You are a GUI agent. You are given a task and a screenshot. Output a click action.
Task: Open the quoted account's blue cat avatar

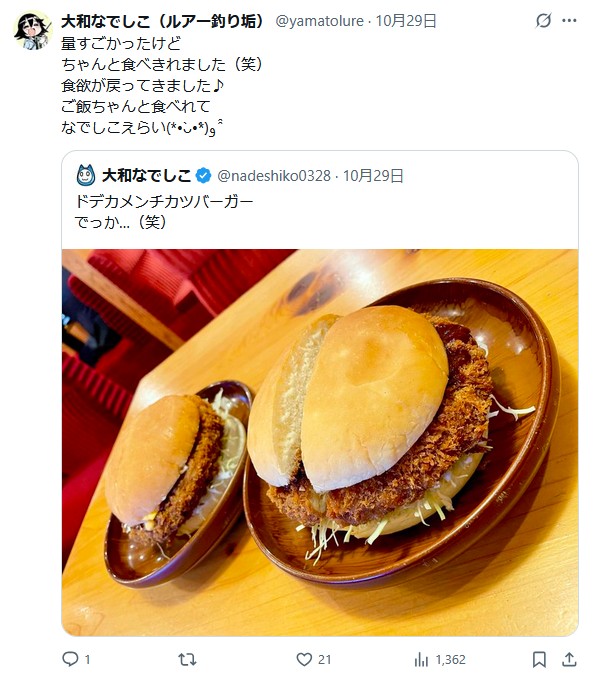point(86,175)
